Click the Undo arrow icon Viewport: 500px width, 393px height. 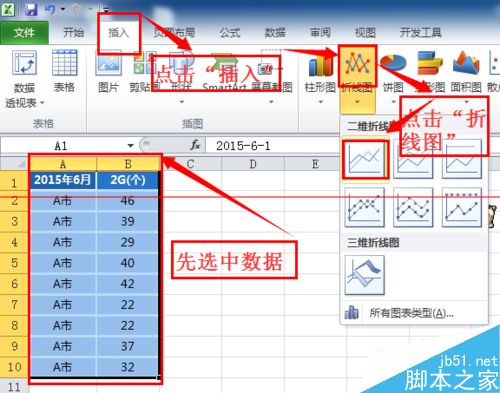tap(50, 9)
